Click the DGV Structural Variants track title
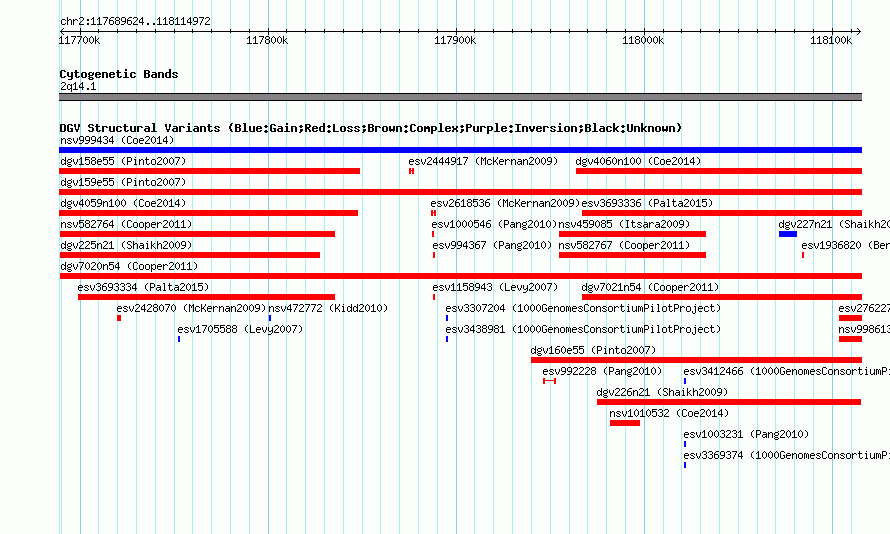Image resolution: width=890 pixels, height=534 pixels. [x=370, y=128]
